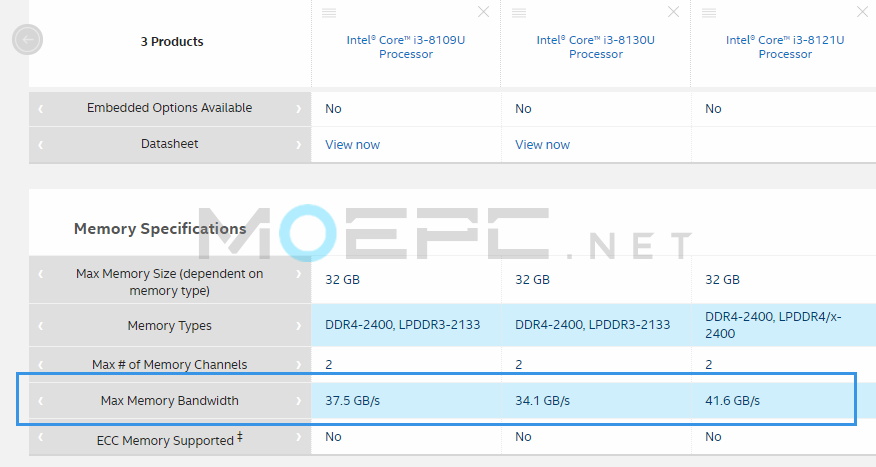Remove the i3-8109U column with X
Screen dimensions: 876x467
coord(483,12)
